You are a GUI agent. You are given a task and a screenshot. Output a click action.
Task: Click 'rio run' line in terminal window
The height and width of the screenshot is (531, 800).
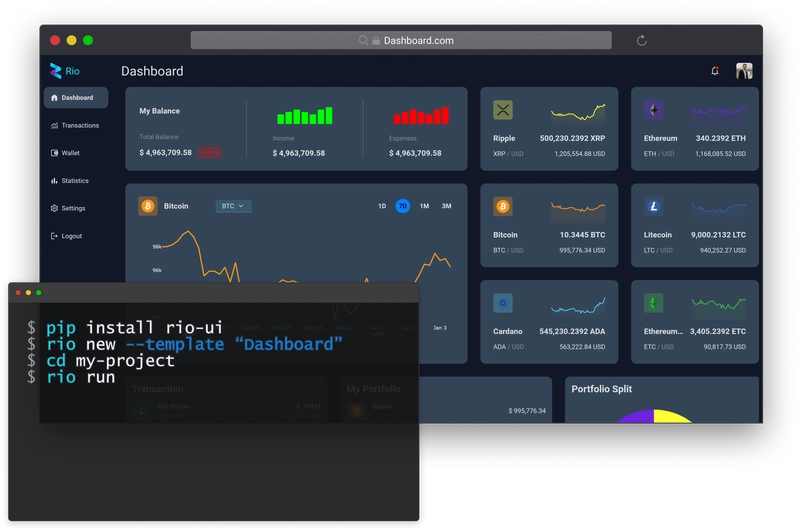point(81,377)
